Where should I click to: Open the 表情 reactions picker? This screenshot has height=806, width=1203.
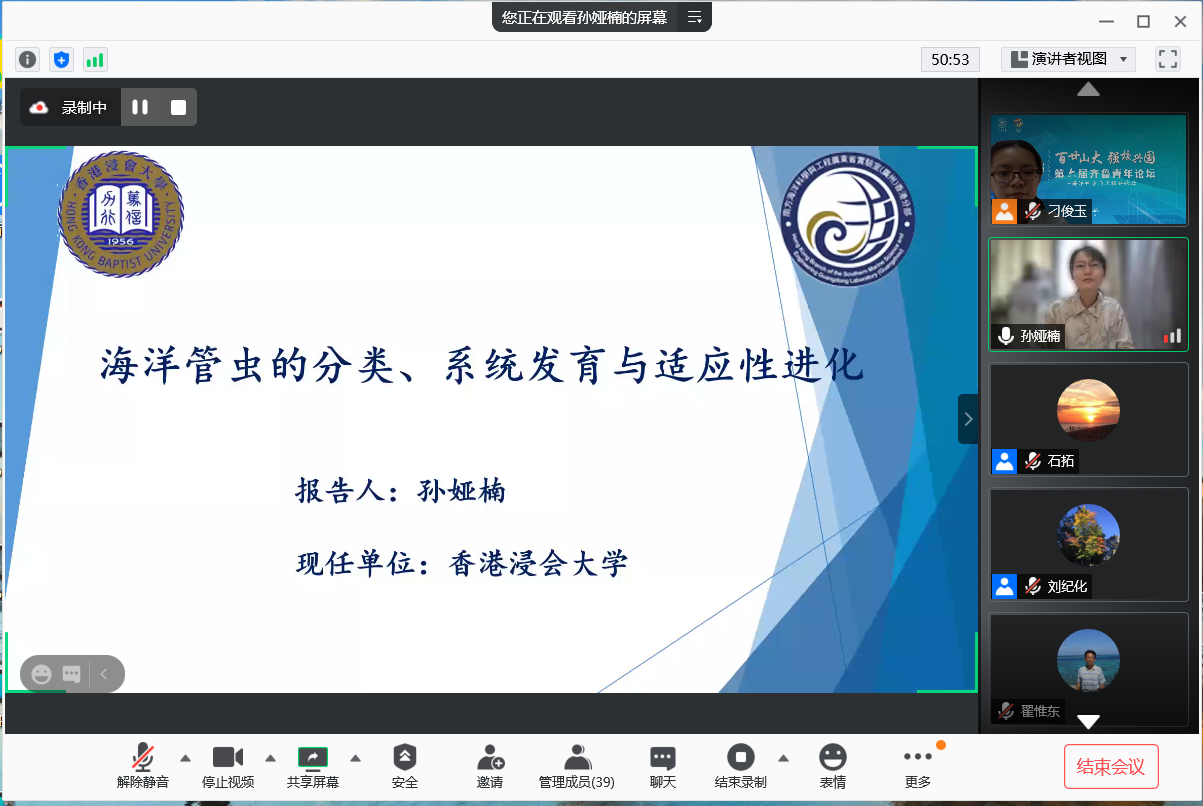click(832, 766)
